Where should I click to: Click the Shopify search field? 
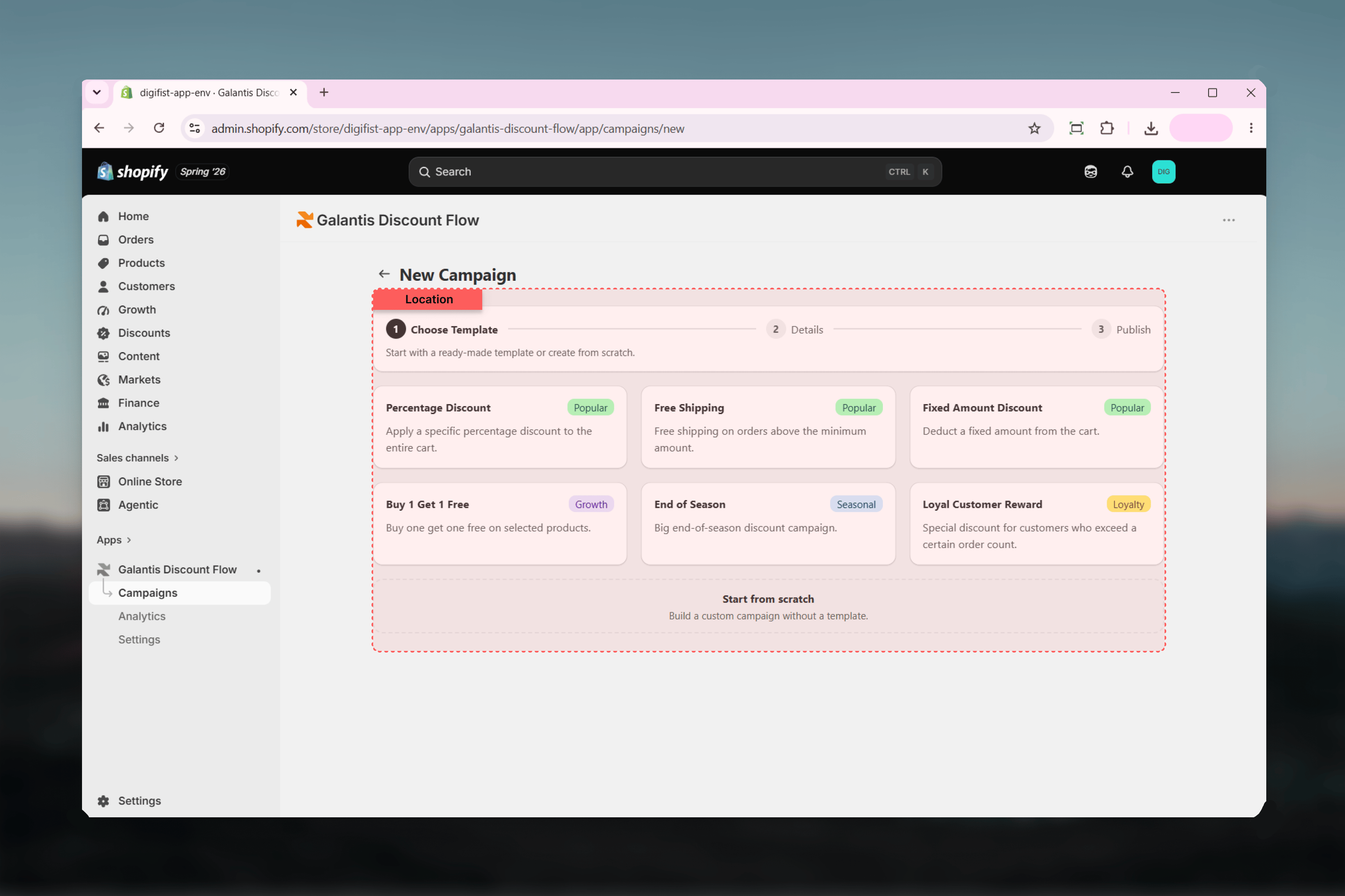pyautogui.click(x=675, y=171)
